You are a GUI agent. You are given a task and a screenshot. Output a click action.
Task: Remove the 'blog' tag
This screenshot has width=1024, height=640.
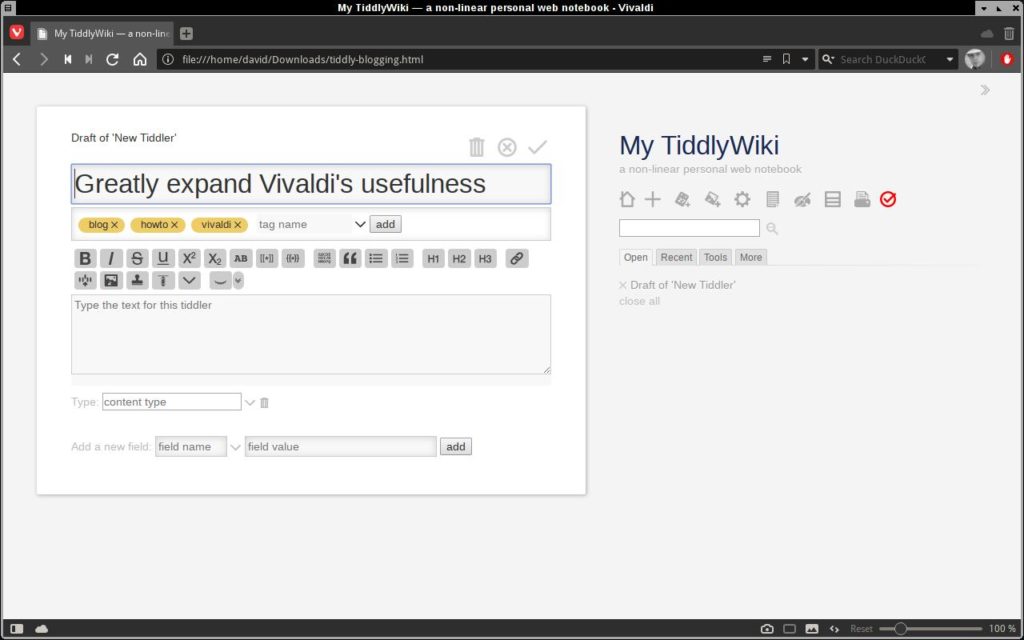[x=114, y=225]
